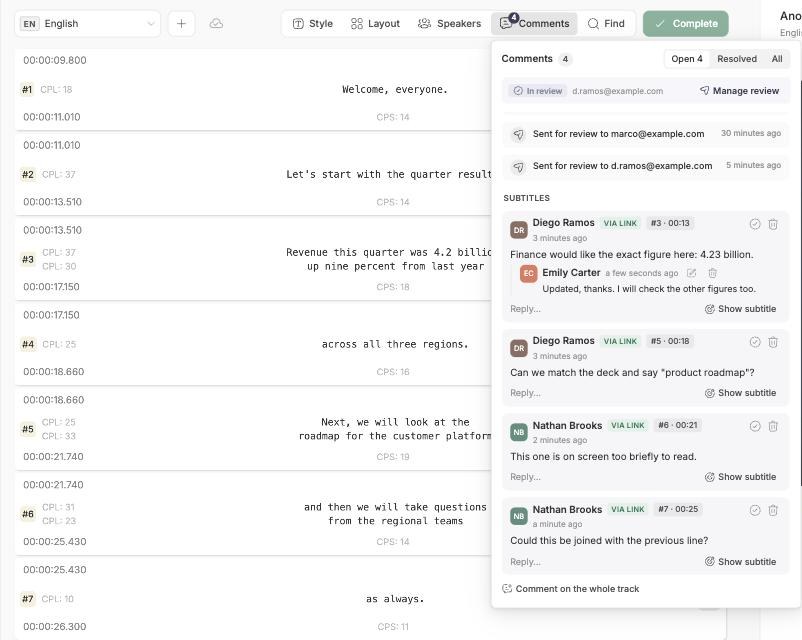Resolve Diego Ramos comment on #3
The height and width of the screenshot is (640, 802).
tap(754, 224)
